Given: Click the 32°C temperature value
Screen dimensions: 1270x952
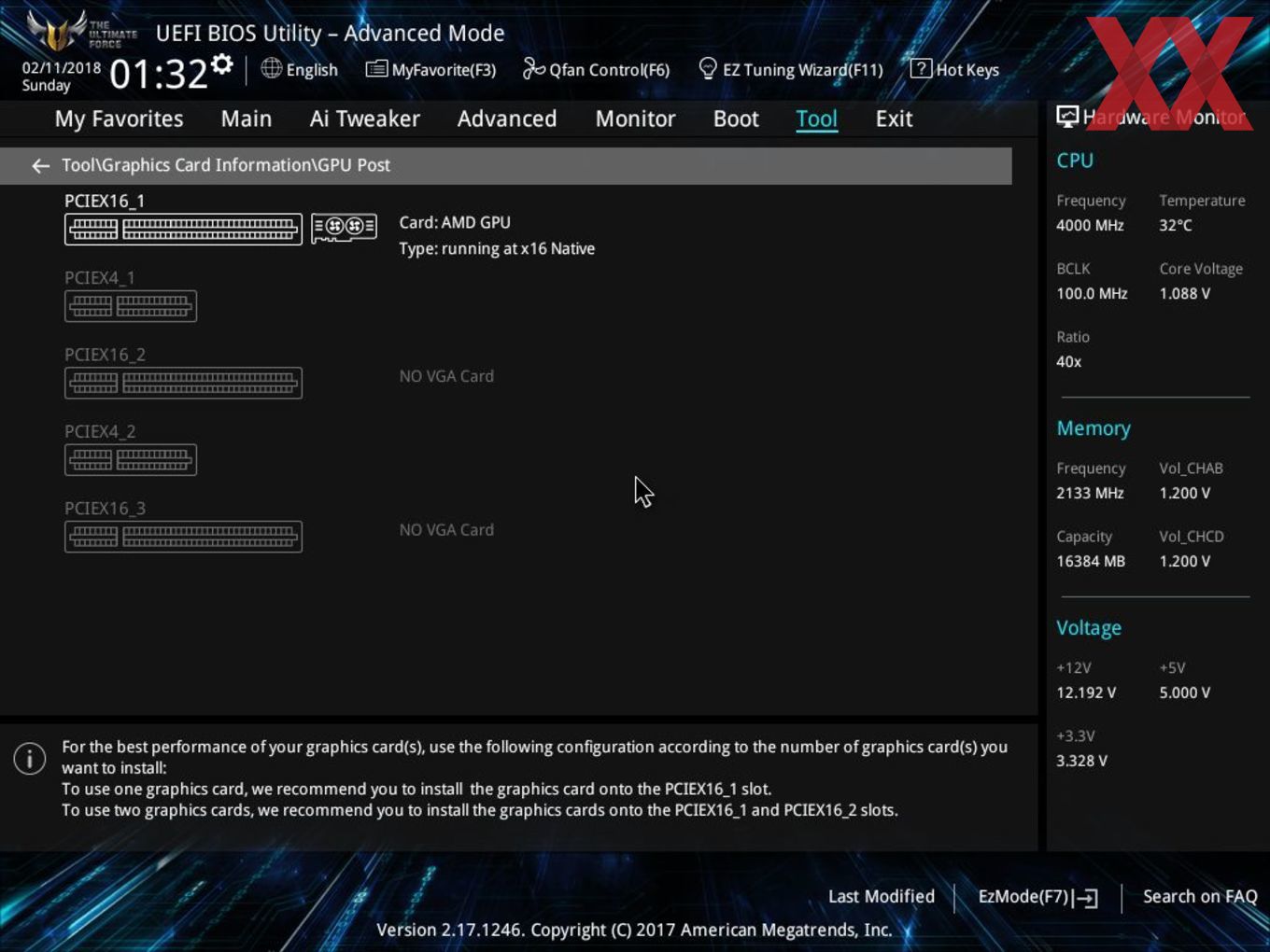Looking at the screenshot, I should click(x=1176, y=225).
